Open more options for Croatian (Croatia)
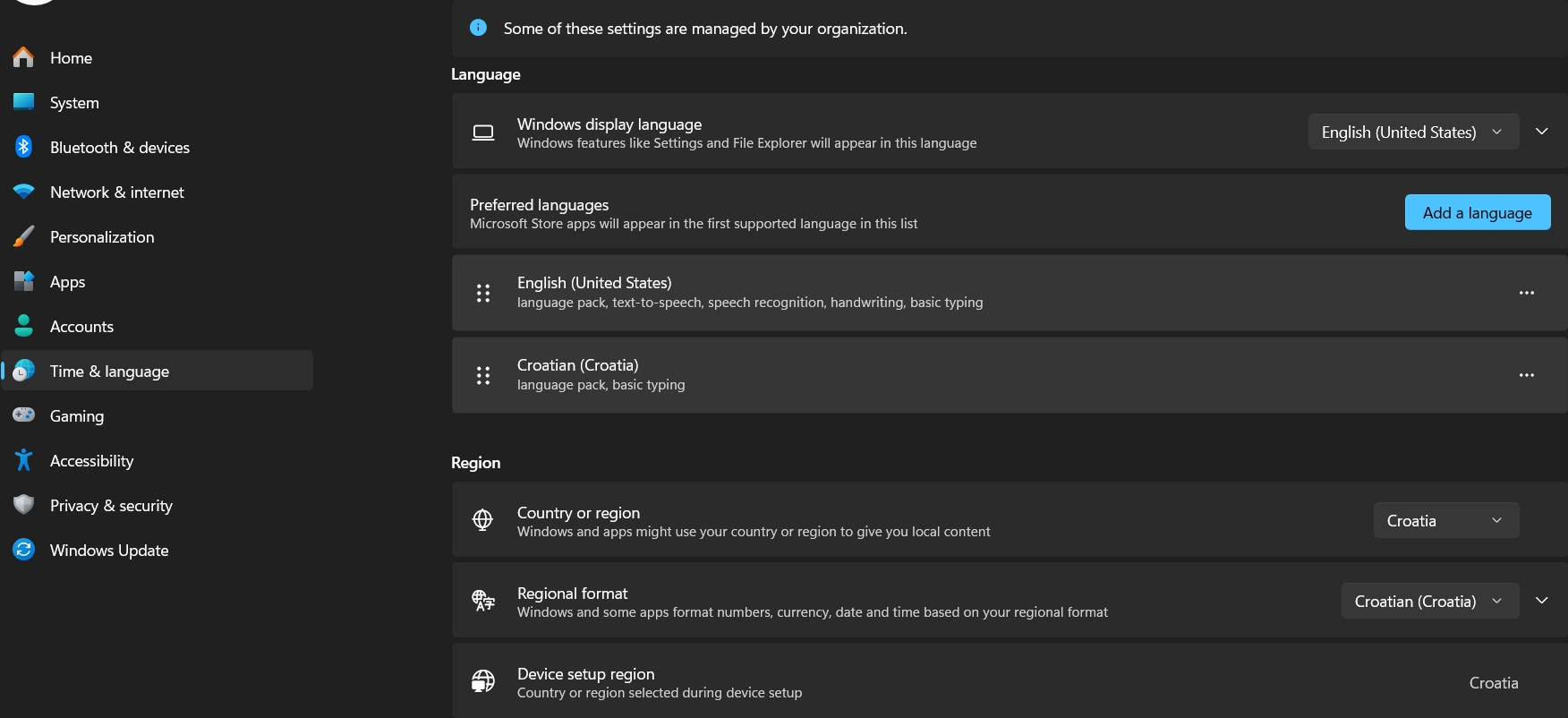This screenshot has width=1568, height=718. (1526, 375)
